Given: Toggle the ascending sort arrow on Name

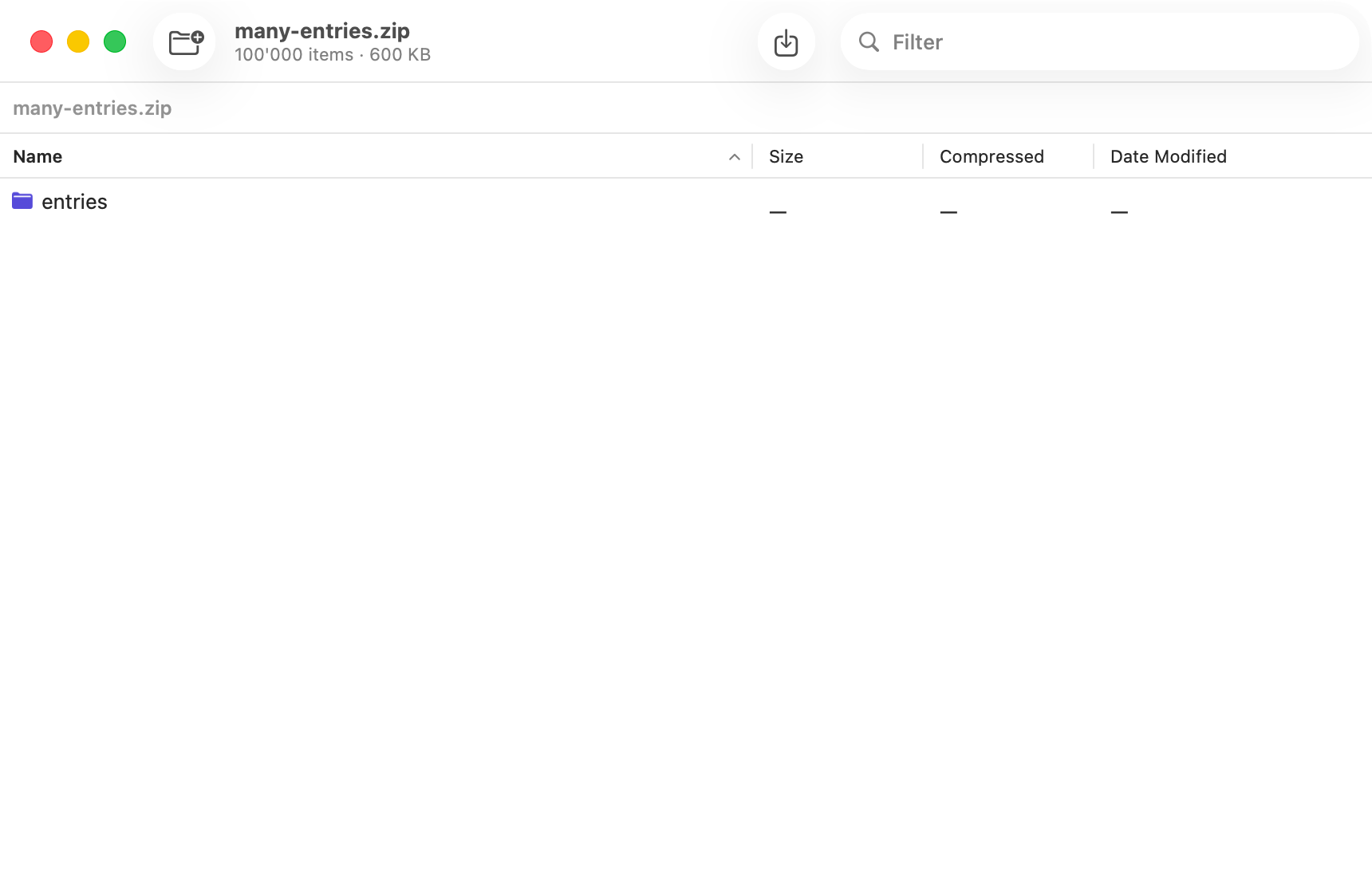Looking at the screenshot, I should tap(735, 157).
